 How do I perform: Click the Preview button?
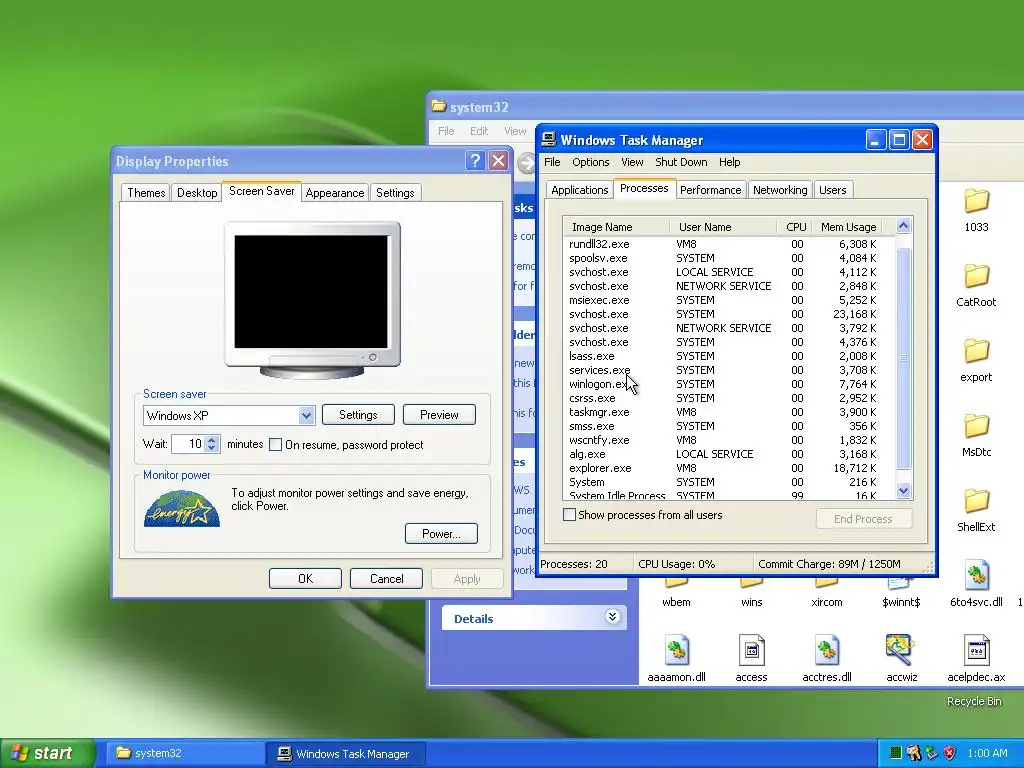pyautogui.click(x=439, y=415)
